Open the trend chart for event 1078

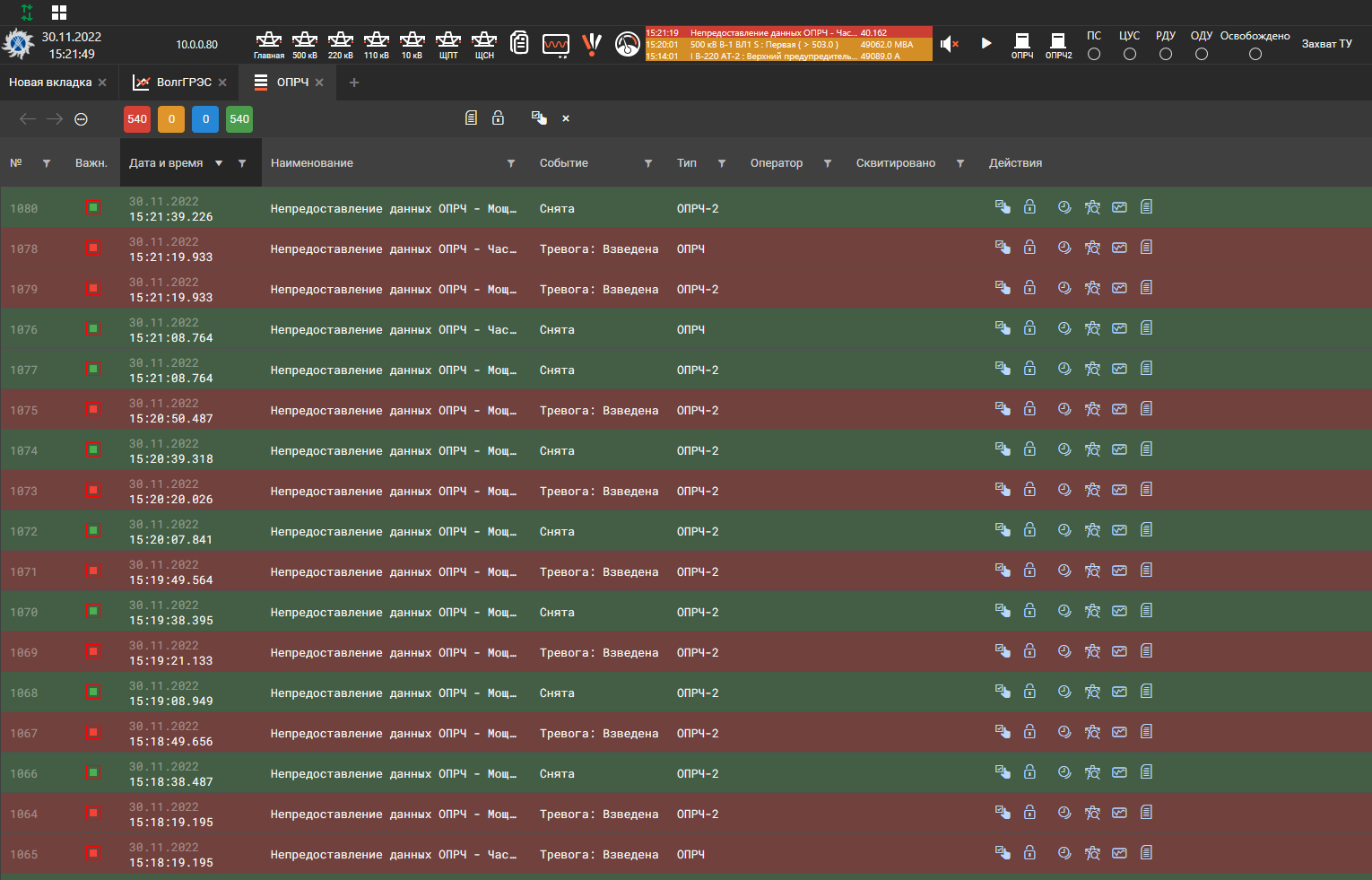pyautogui.click(x=1119, y=248)
